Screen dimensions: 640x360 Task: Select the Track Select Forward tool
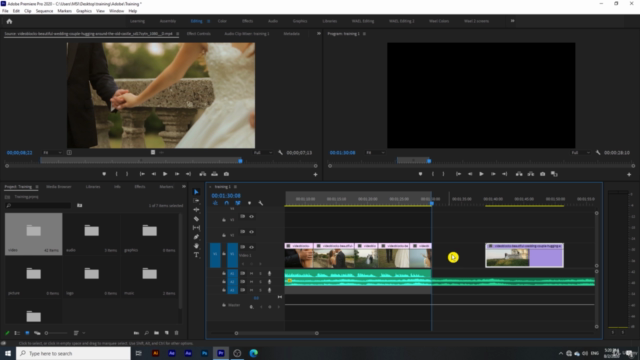[x=196, y=201]
